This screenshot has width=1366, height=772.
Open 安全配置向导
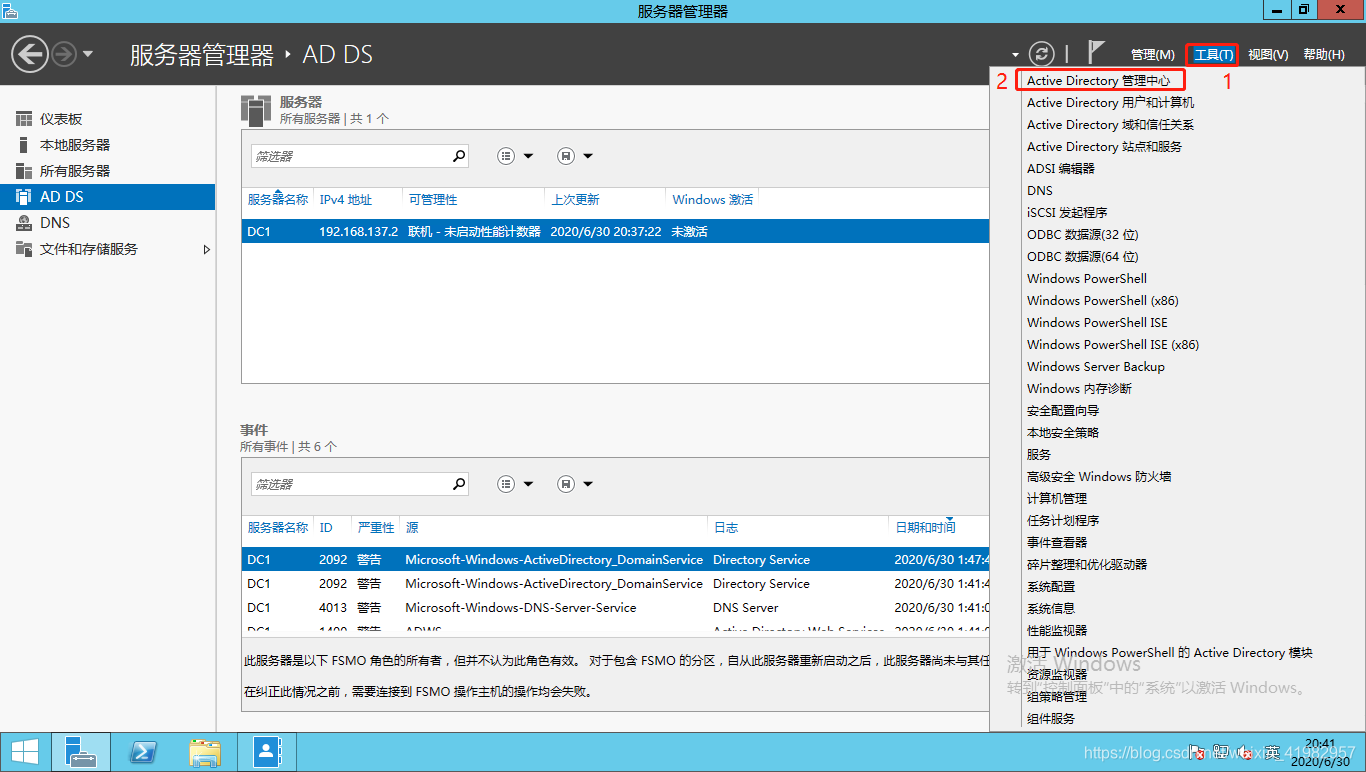click(1063, 410)
